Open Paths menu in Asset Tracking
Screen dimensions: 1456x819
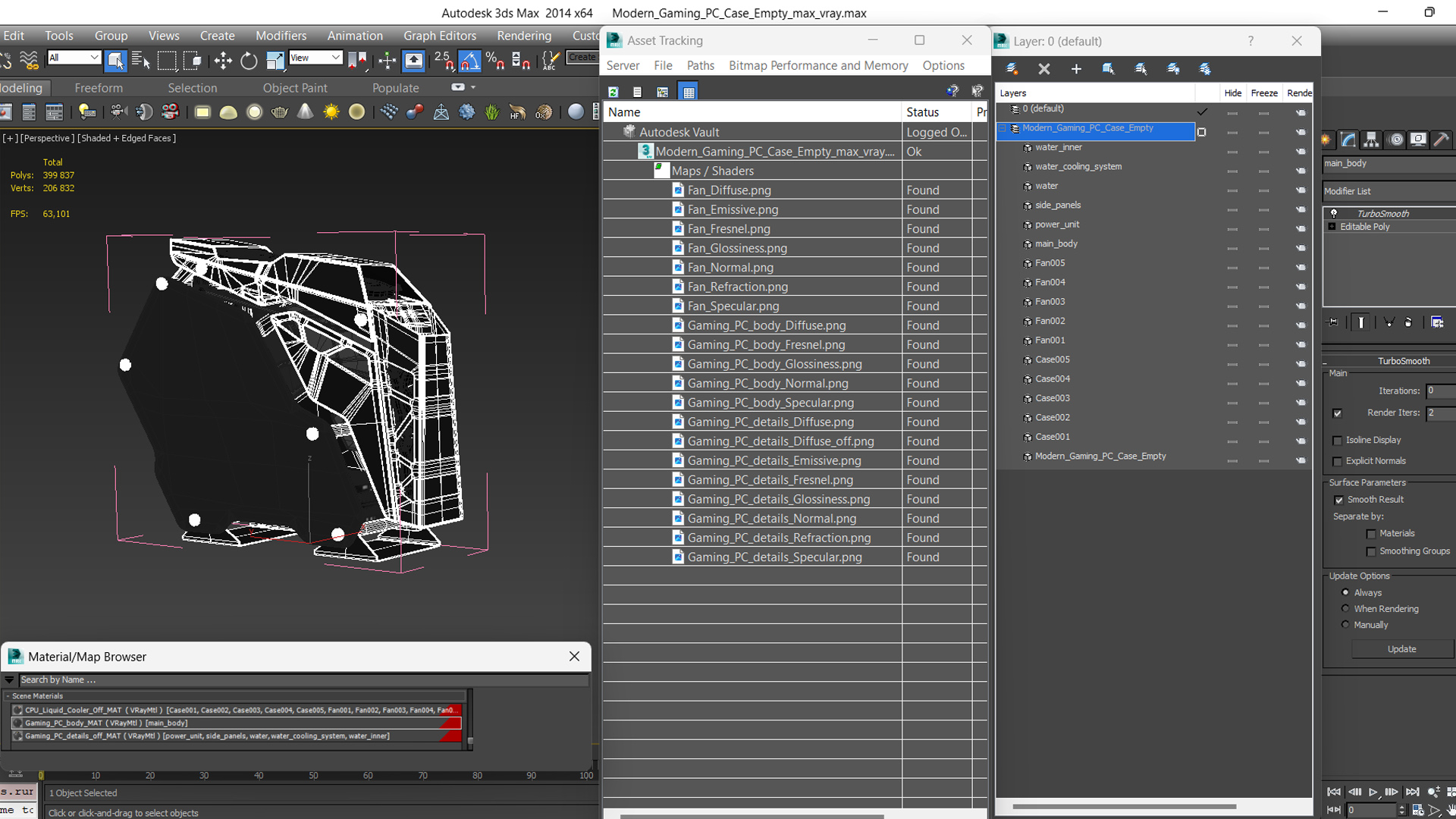click(x=700, y=65)
